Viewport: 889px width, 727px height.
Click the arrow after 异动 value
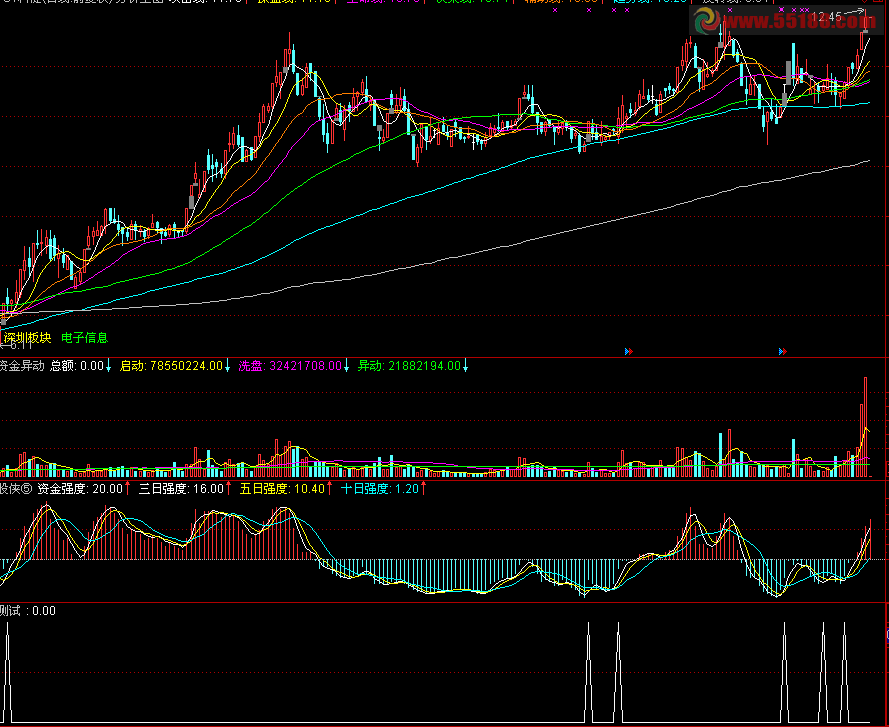[465, 366]
